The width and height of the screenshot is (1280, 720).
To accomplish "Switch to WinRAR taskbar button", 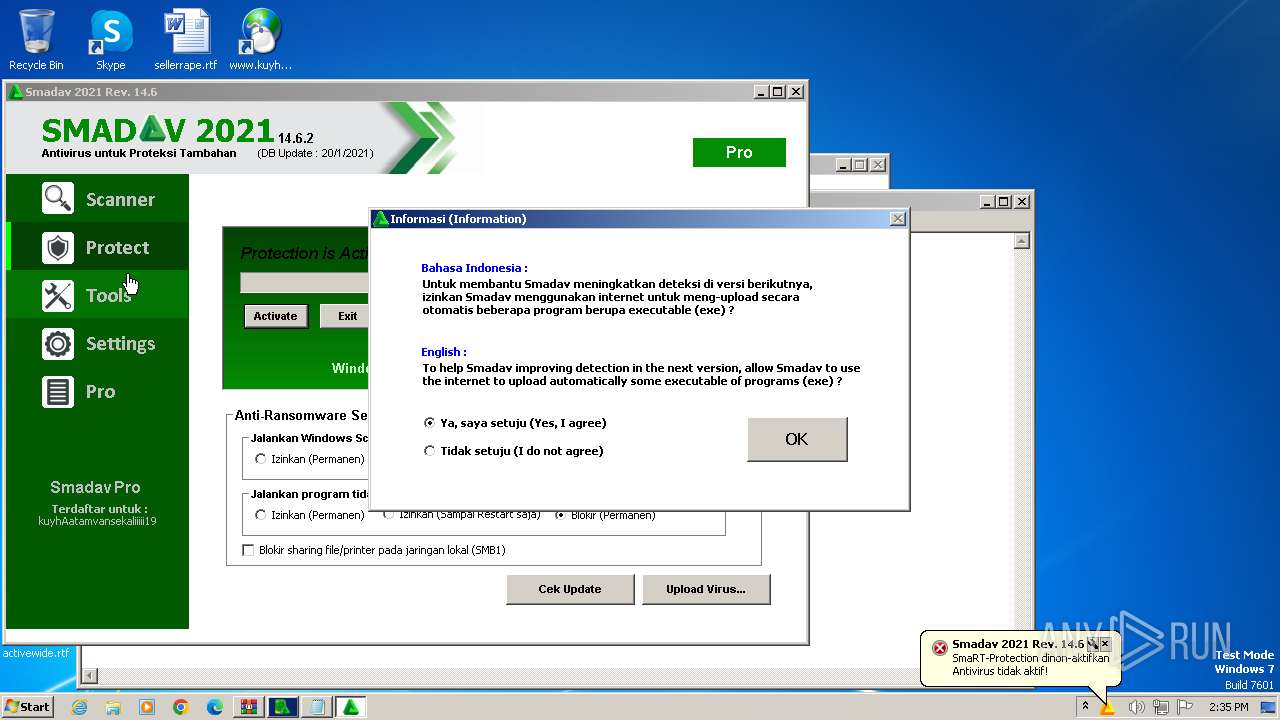I will 249,707.
